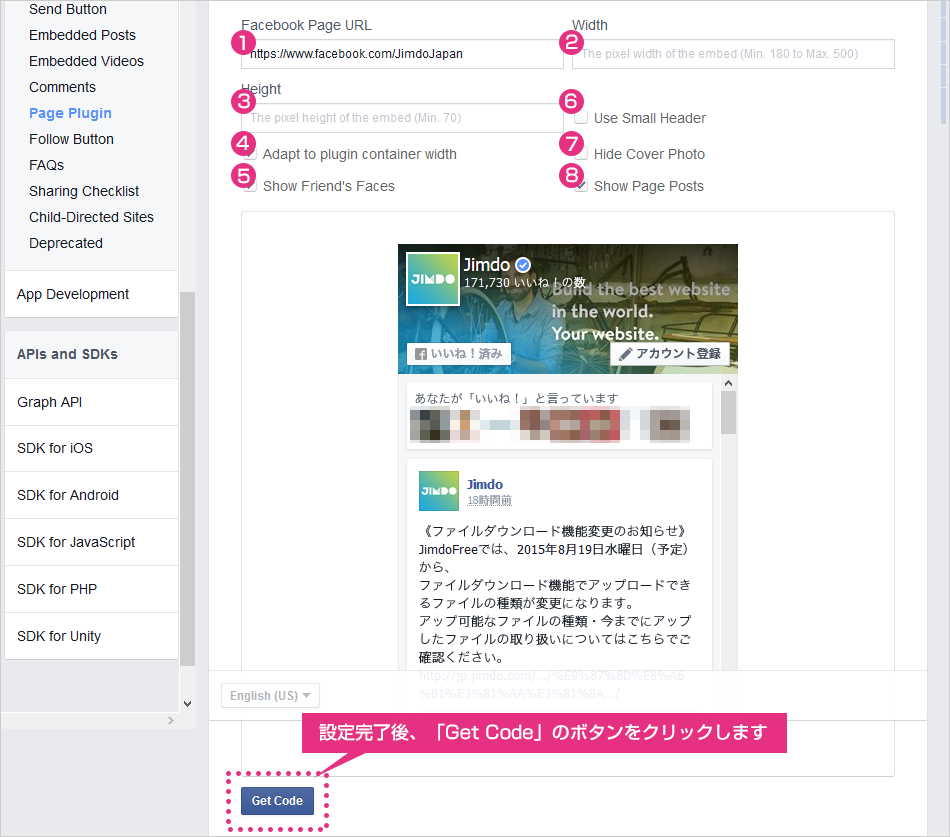Uncheck the Show Page Posts checkbox
The height and width of the screenshot is (837, 950).
581,185
